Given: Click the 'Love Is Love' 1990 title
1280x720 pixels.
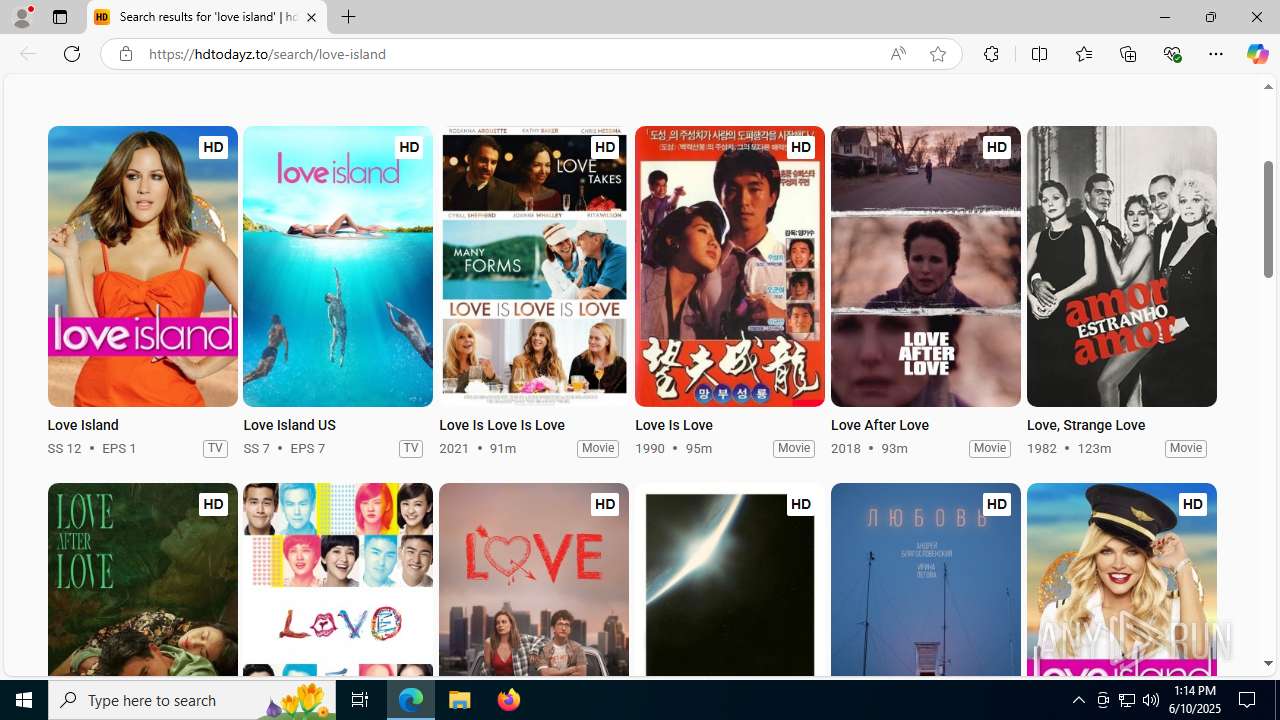Looking at the screenshot, I should [x=674, y=425].
